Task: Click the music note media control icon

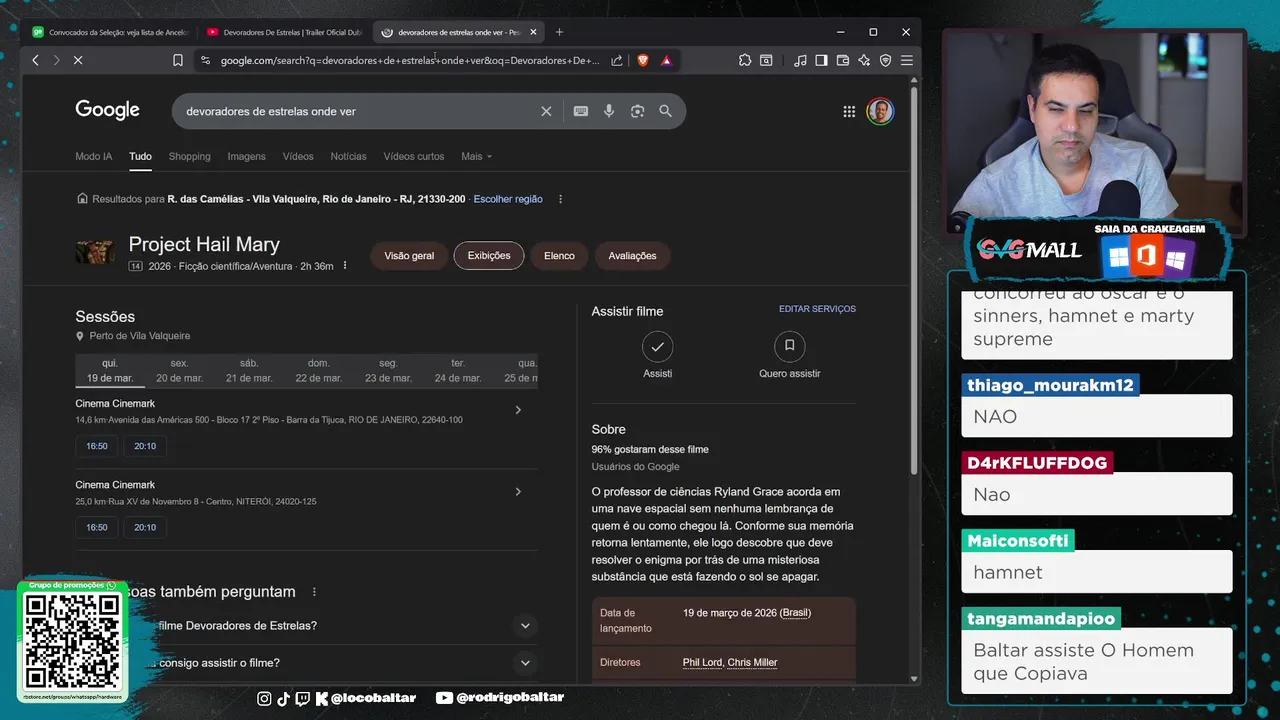Action: (800, 61)
